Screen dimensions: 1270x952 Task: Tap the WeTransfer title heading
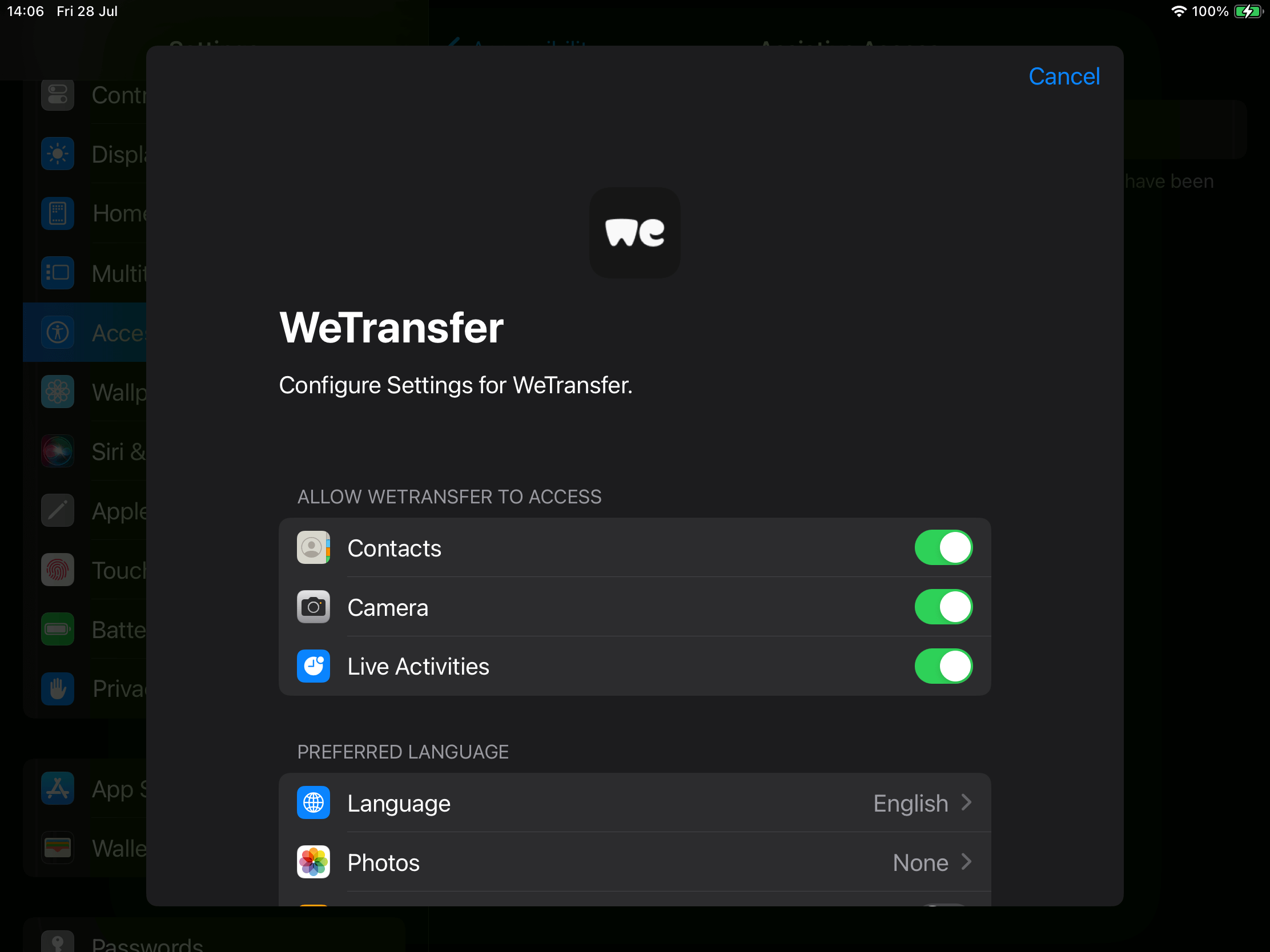(391, 327)
